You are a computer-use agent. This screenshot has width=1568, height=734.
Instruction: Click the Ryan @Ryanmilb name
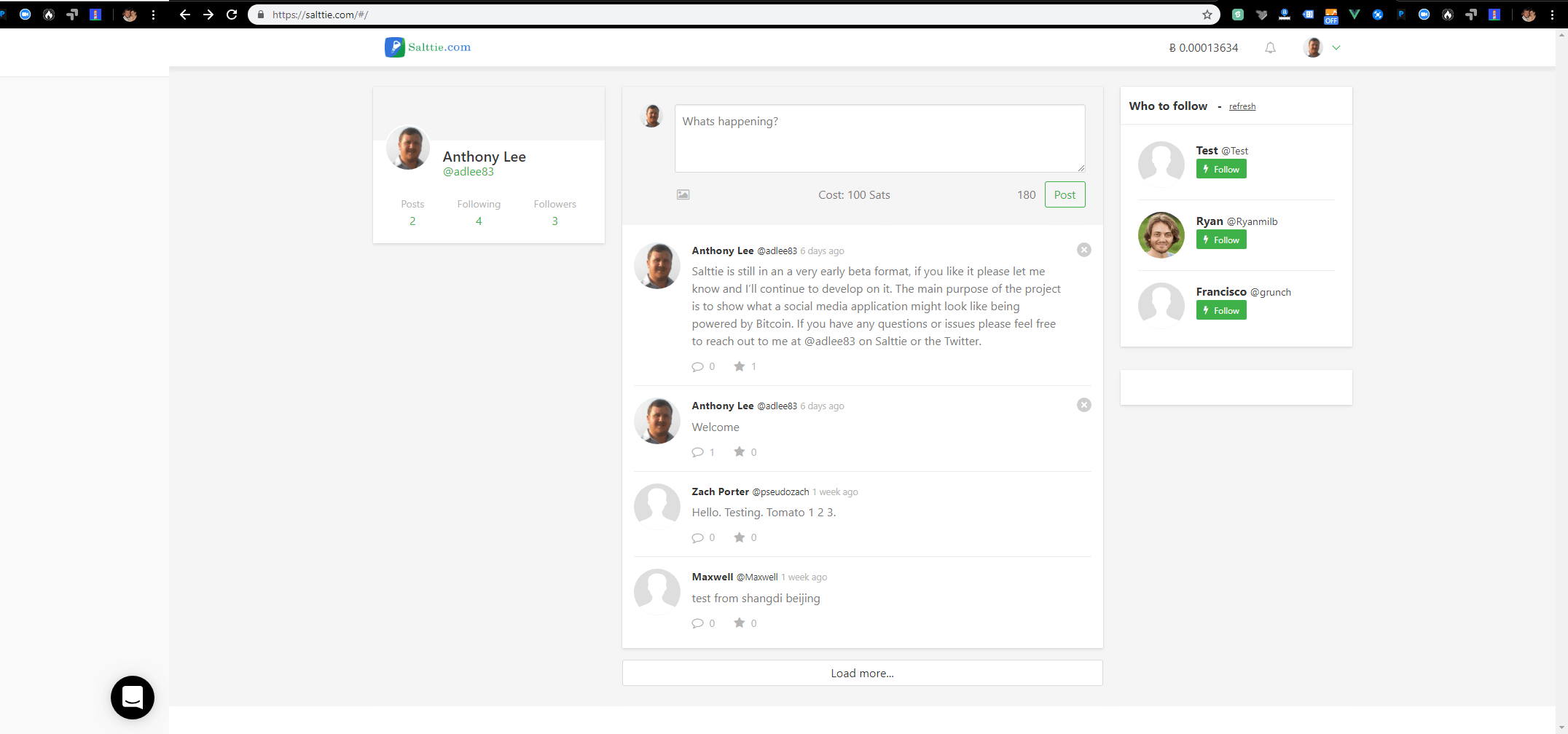1236,221
